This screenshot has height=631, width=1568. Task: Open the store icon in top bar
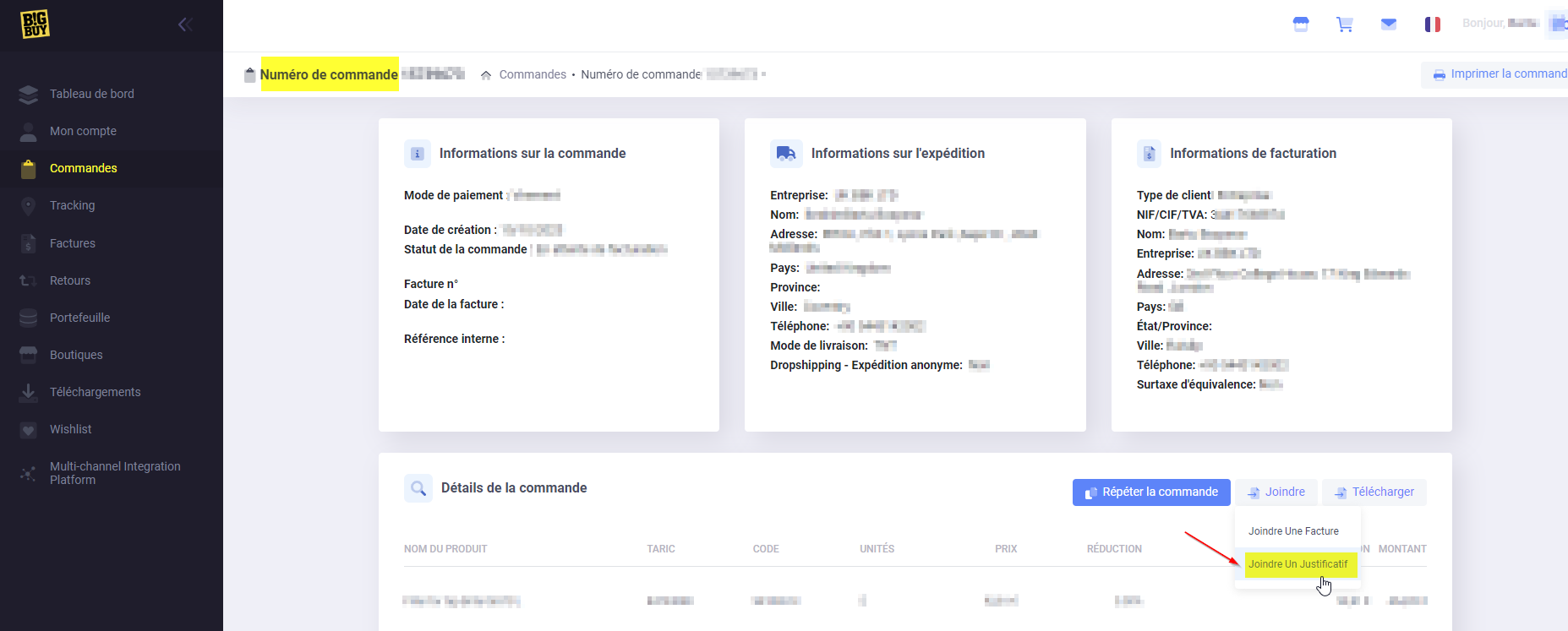point(1301,24)
